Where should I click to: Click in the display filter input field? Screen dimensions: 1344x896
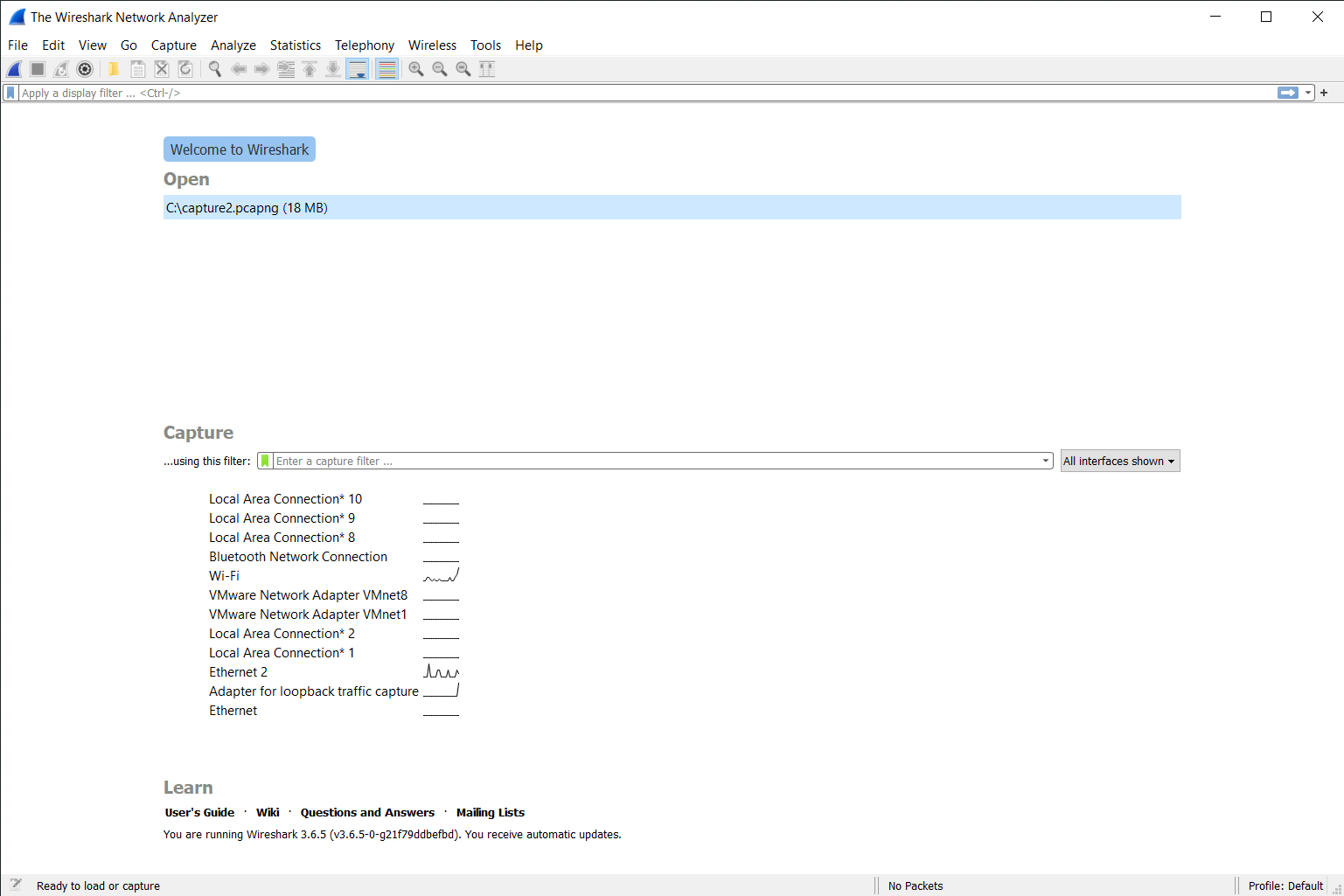tap(647, 93)
